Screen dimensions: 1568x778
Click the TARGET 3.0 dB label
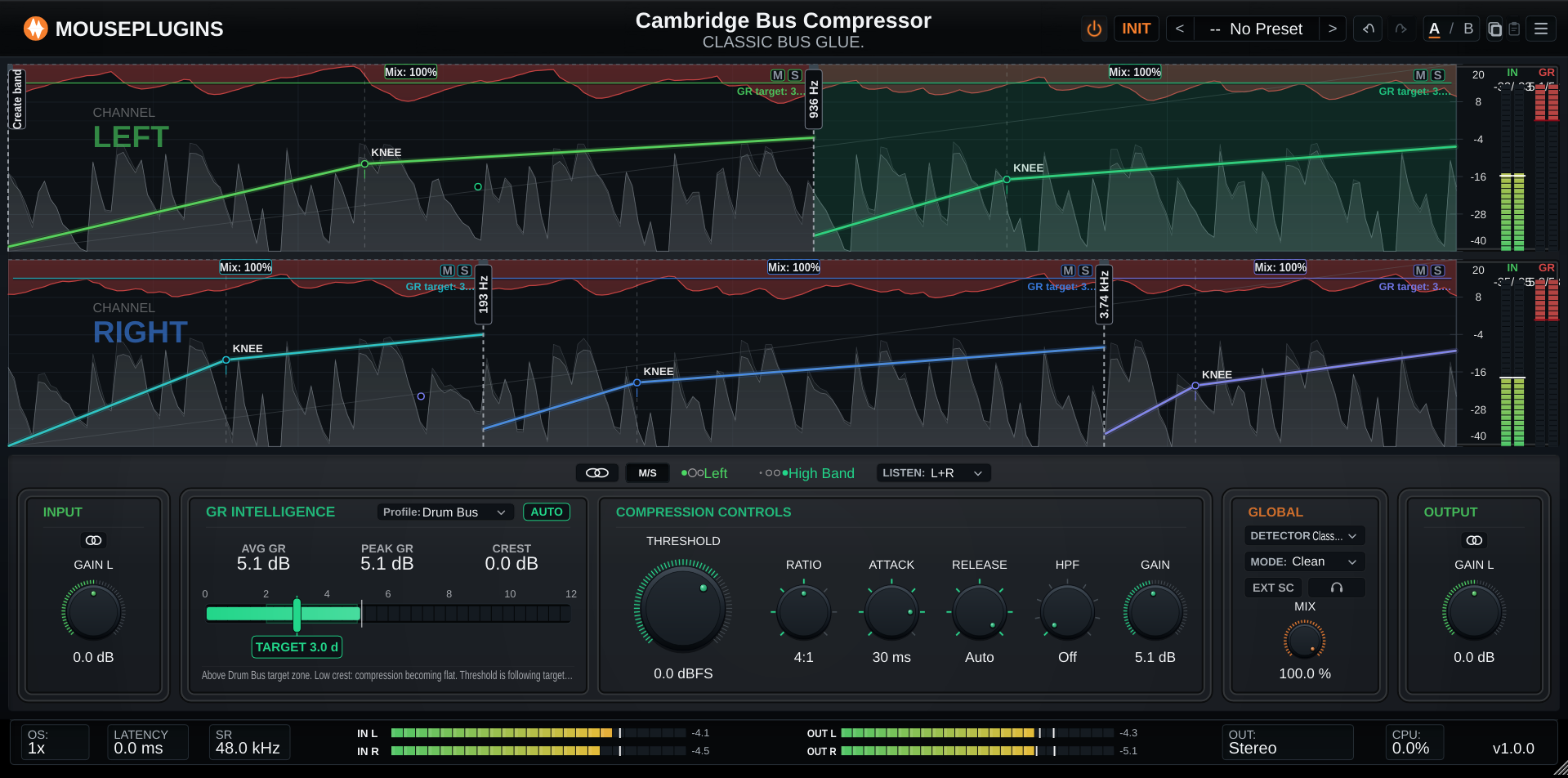click(x=297, y=647)
